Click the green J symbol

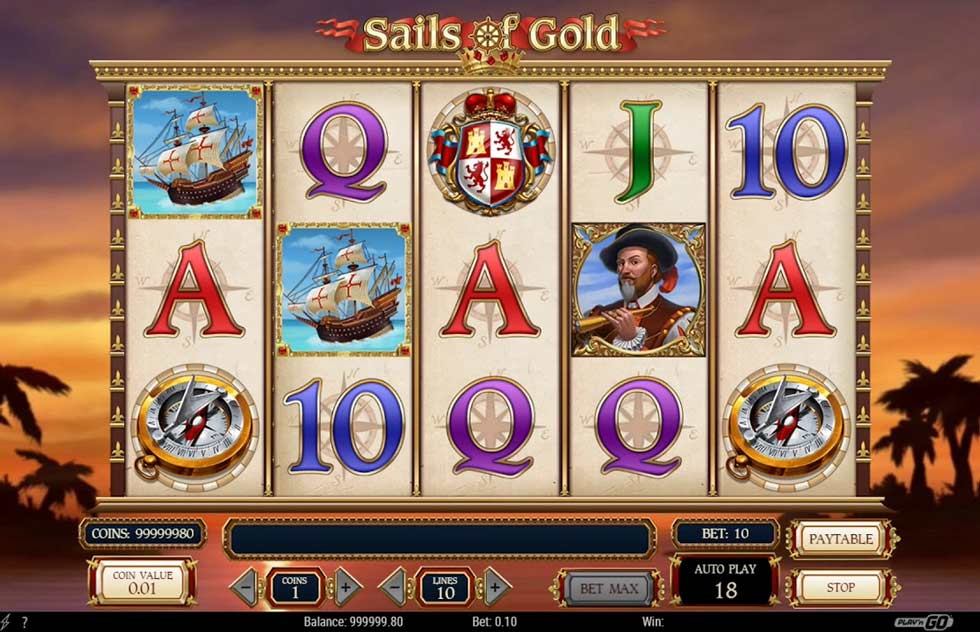click(639, 152)
